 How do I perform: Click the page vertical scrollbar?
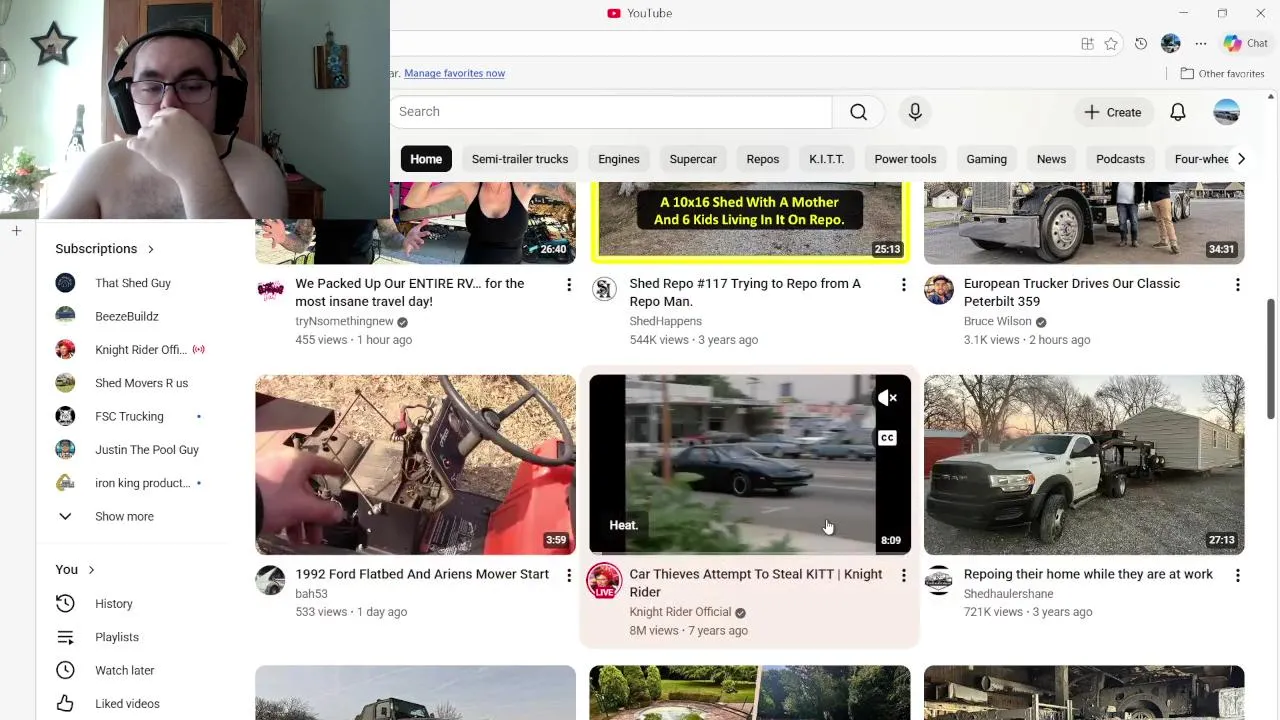point(1271,358)
